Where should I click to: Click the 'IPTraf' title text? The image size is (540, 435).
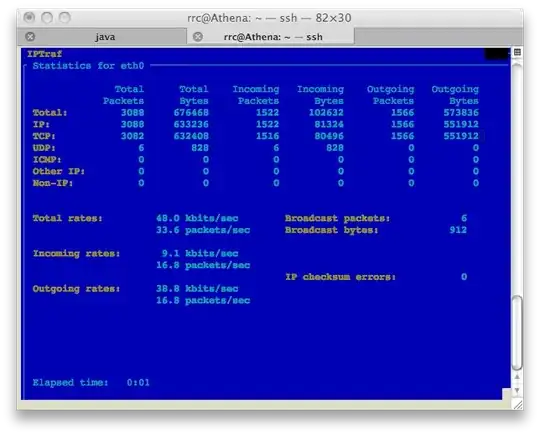coord(44,54)
